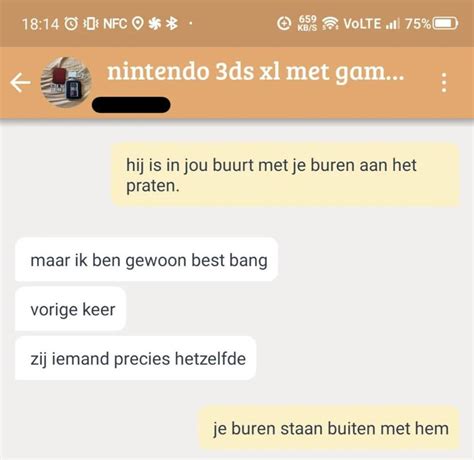Tap the Bluetooth status icon
The height and width of the screenshot is (460, 474).
click(x=172, y=24)
